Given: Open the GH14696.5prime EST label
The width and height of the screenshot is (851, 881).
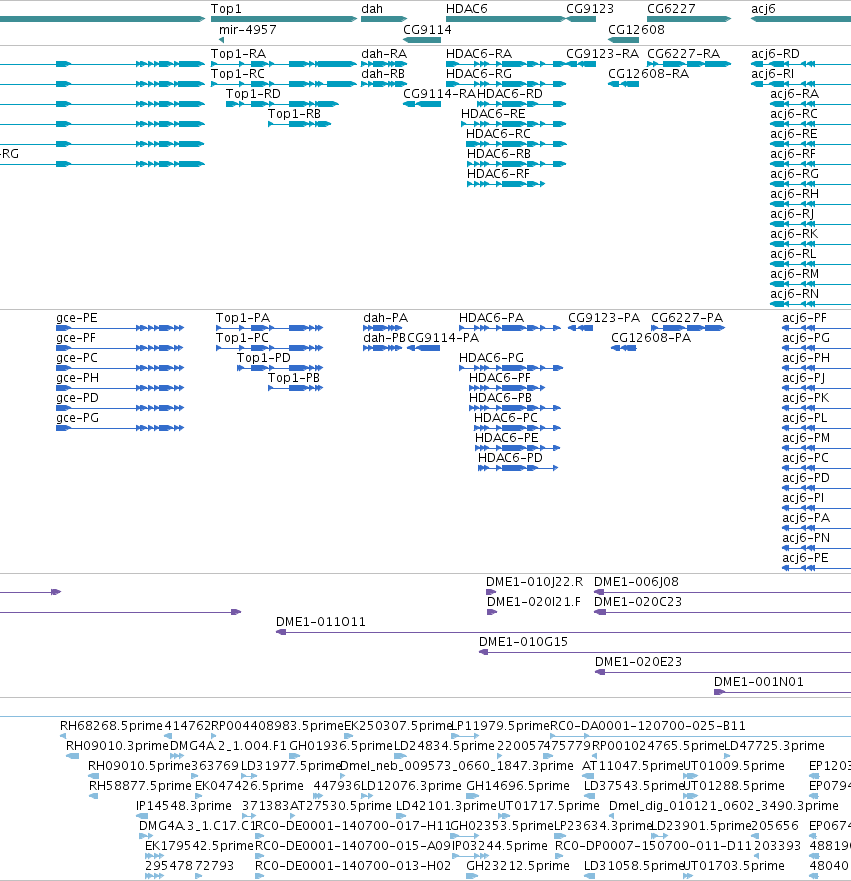Looking at the screenshot, I should click(x=518, y=786).
